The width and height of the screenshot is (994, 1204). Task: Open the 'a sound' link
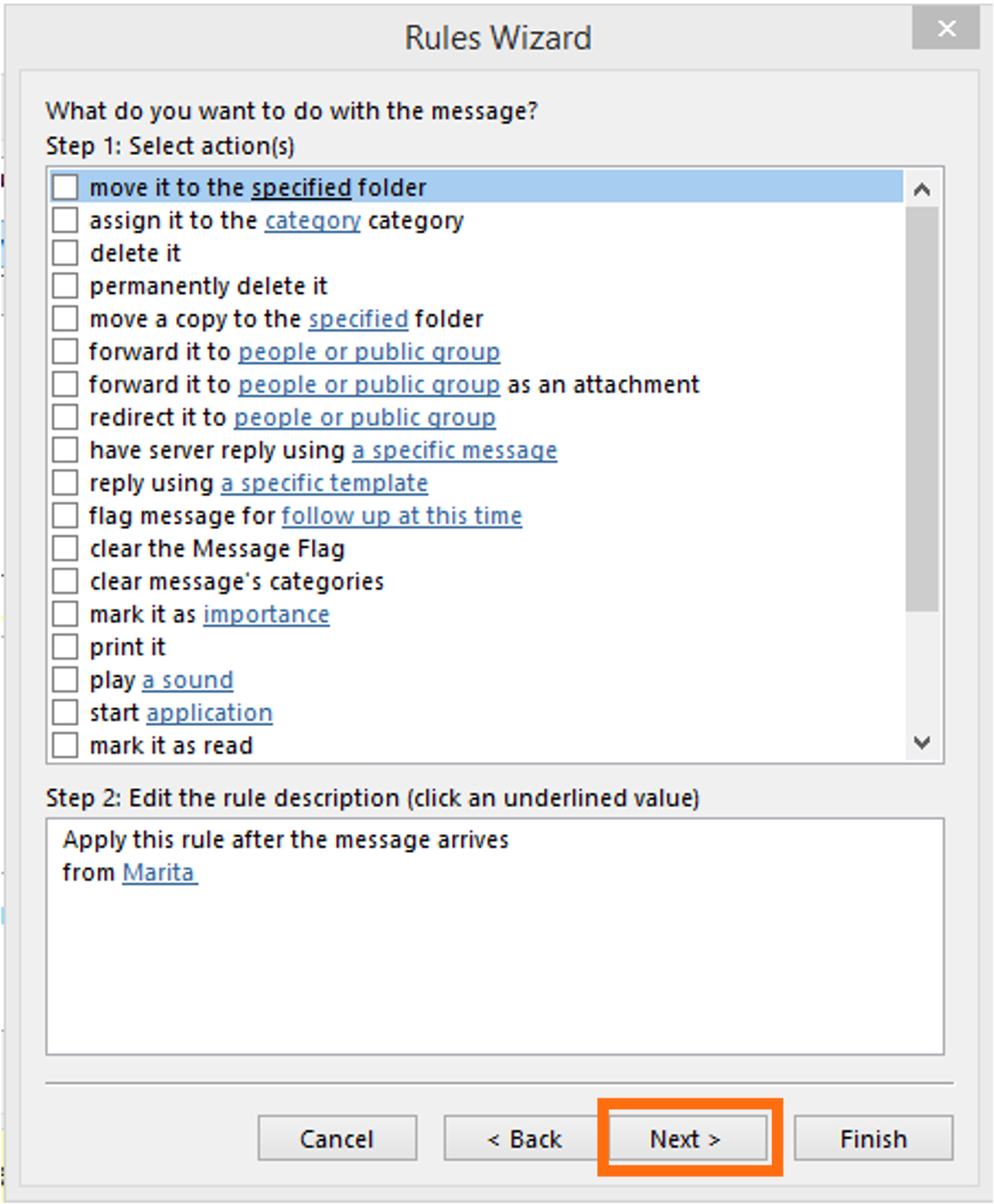pyautogui.click(x=188, y=680)
